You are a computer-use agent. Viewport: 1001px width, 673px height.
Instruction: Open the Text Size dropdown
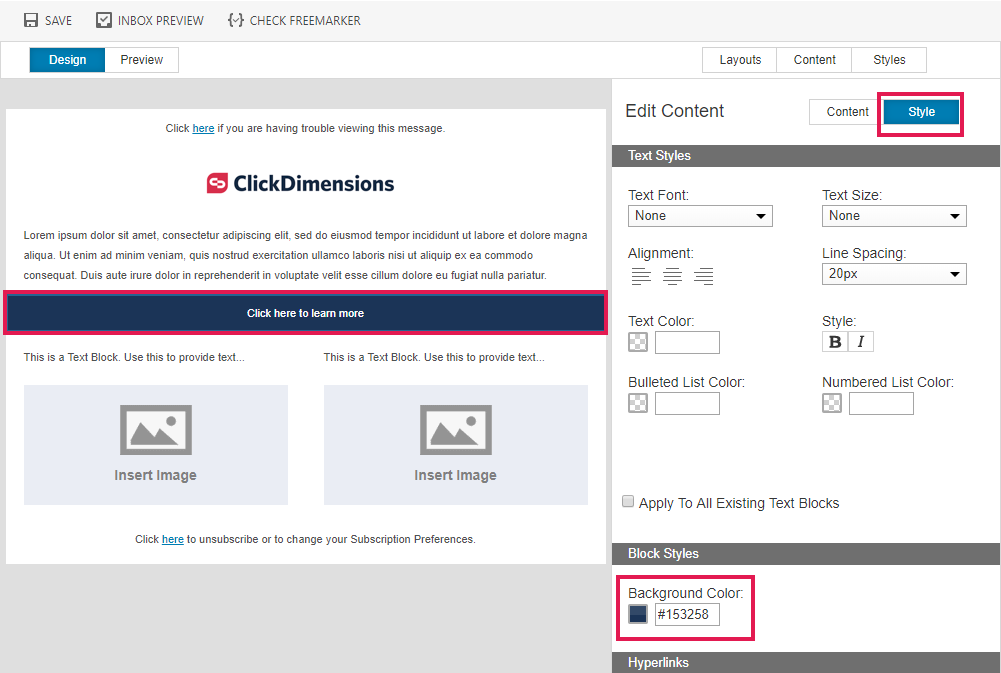pos(894,215)
